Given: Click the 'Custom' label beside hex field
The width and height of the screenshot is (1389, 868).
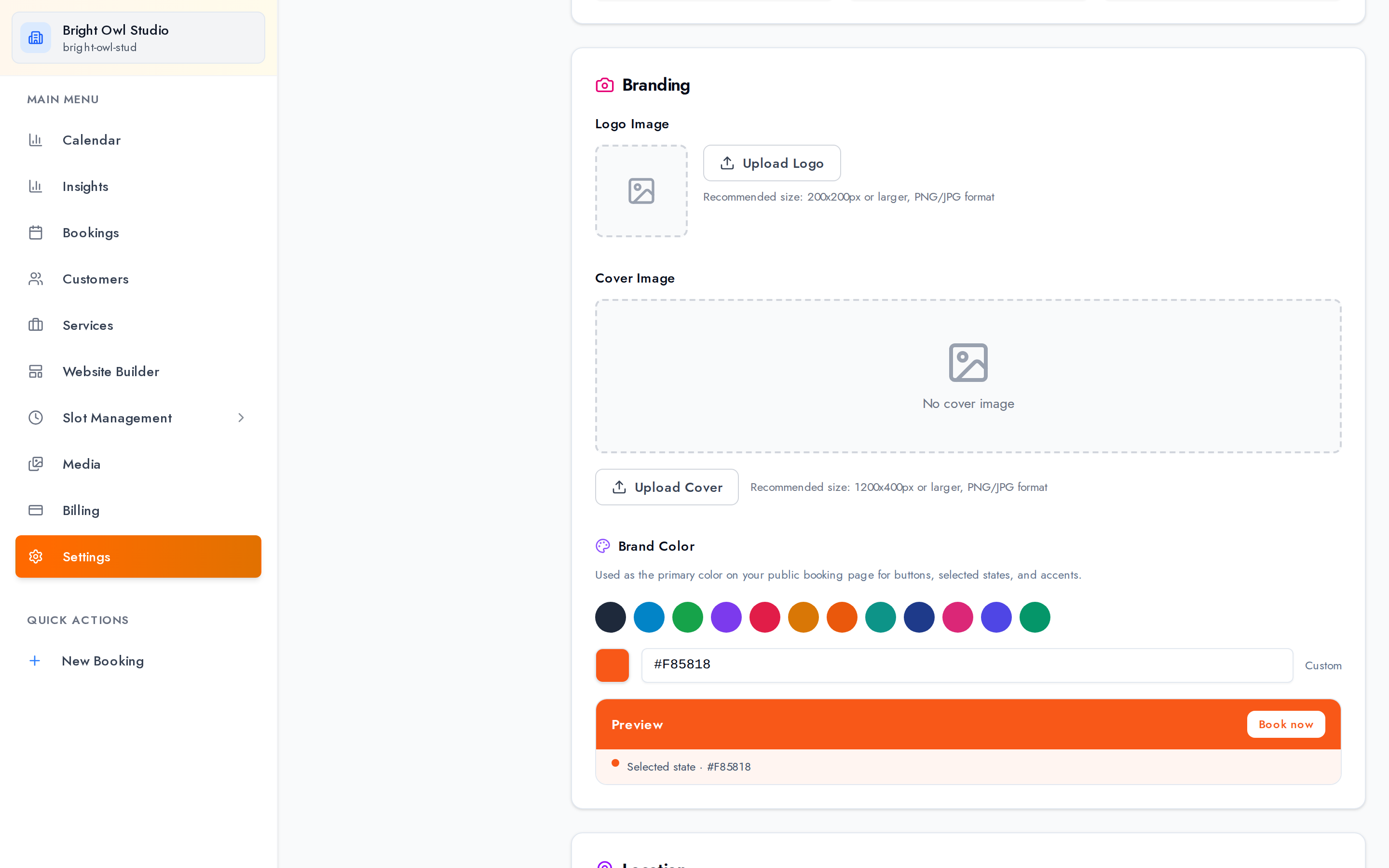Looking at the screenshot, I should pos(1323,666).
